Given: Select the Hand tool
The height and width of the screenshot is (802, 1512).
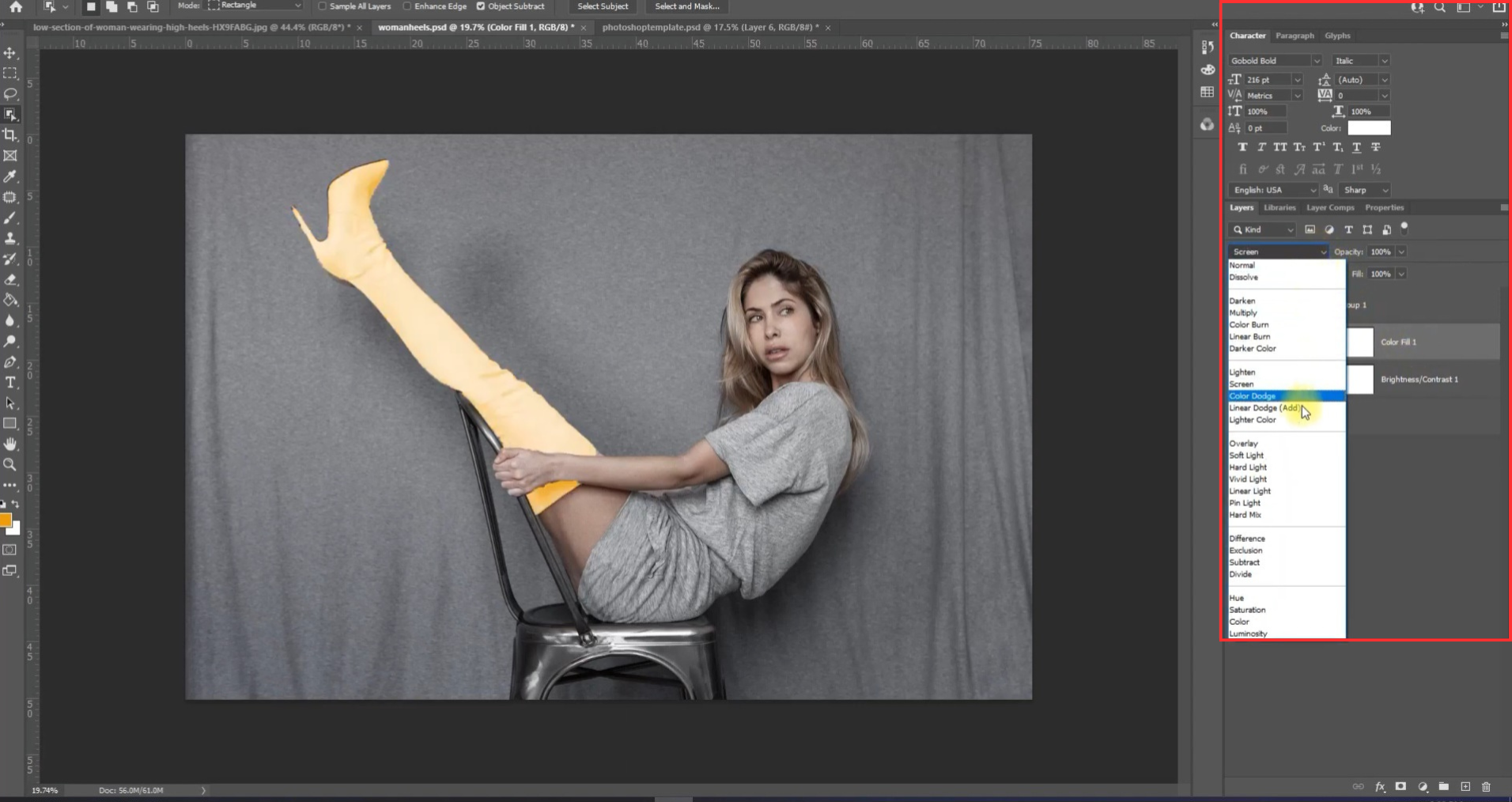Looking at the screenshot, I should click(10, 445).
